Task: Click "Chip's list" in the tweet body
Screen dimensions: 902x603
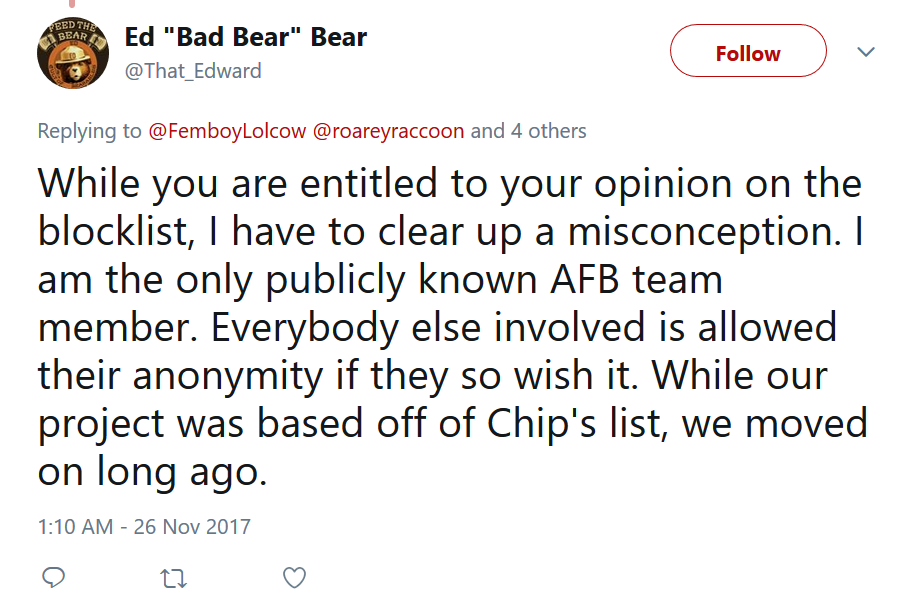Action: pyautogui.click(x=574, y=423)
